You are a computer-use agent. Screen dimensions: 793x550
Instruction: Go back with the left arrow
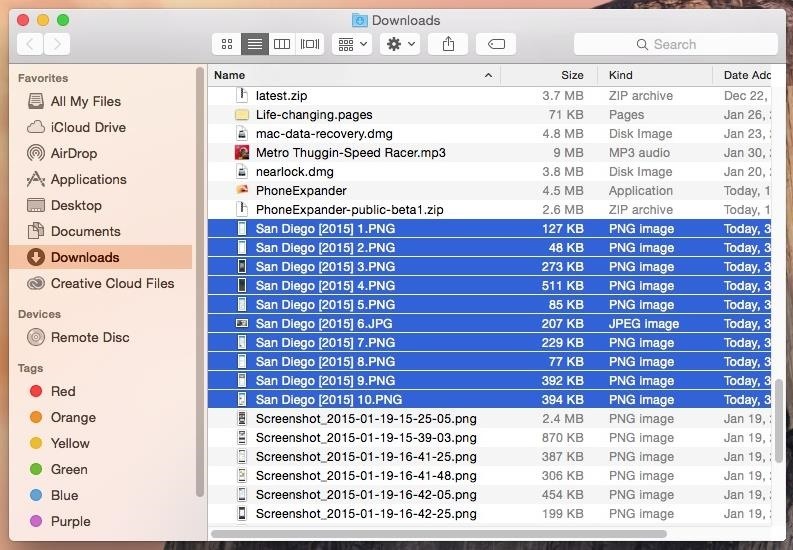(x=30, y=44)
